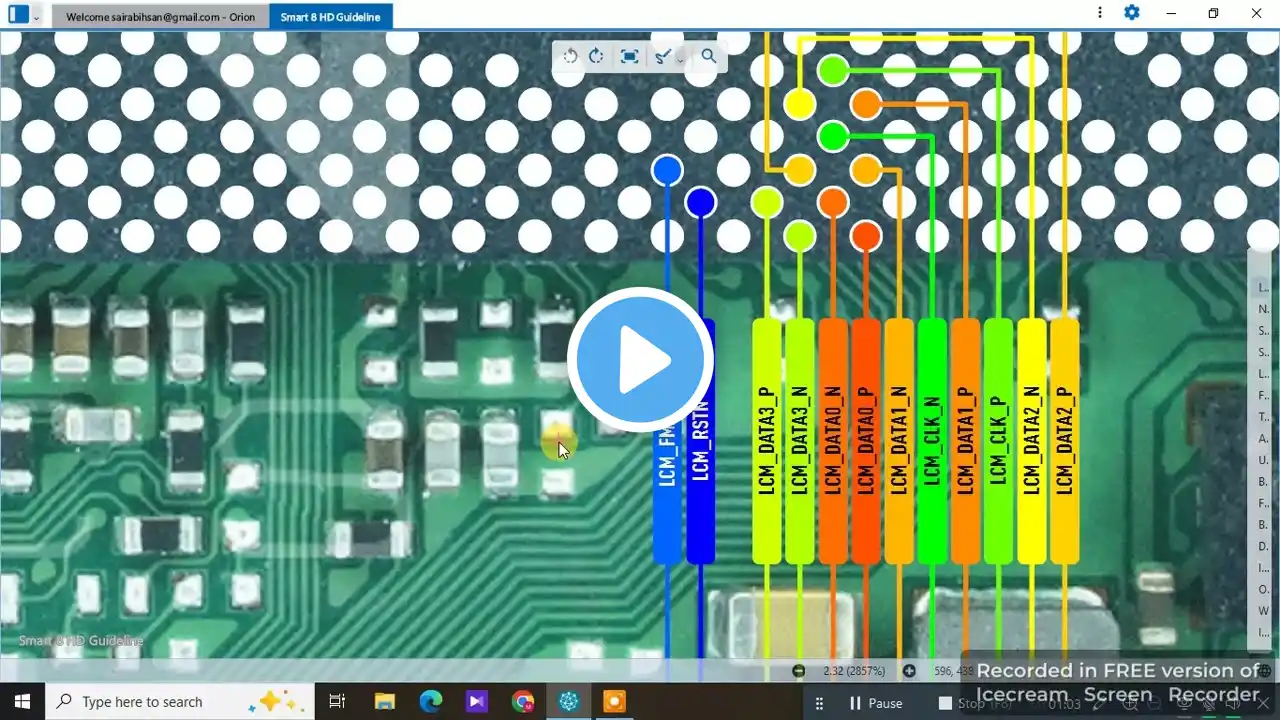Select the LCM_DATA1_P signal label

(965, 441)
